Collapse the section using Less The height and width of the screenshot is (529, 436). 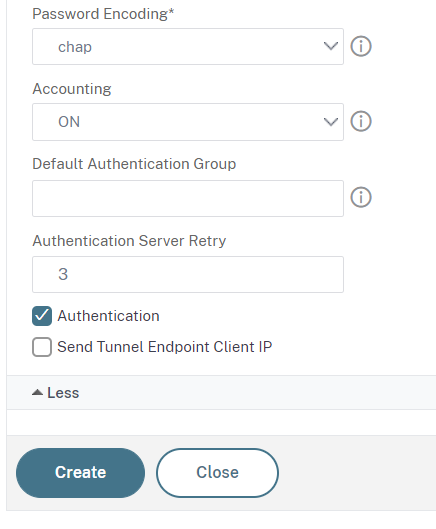[x=56, y=393]
